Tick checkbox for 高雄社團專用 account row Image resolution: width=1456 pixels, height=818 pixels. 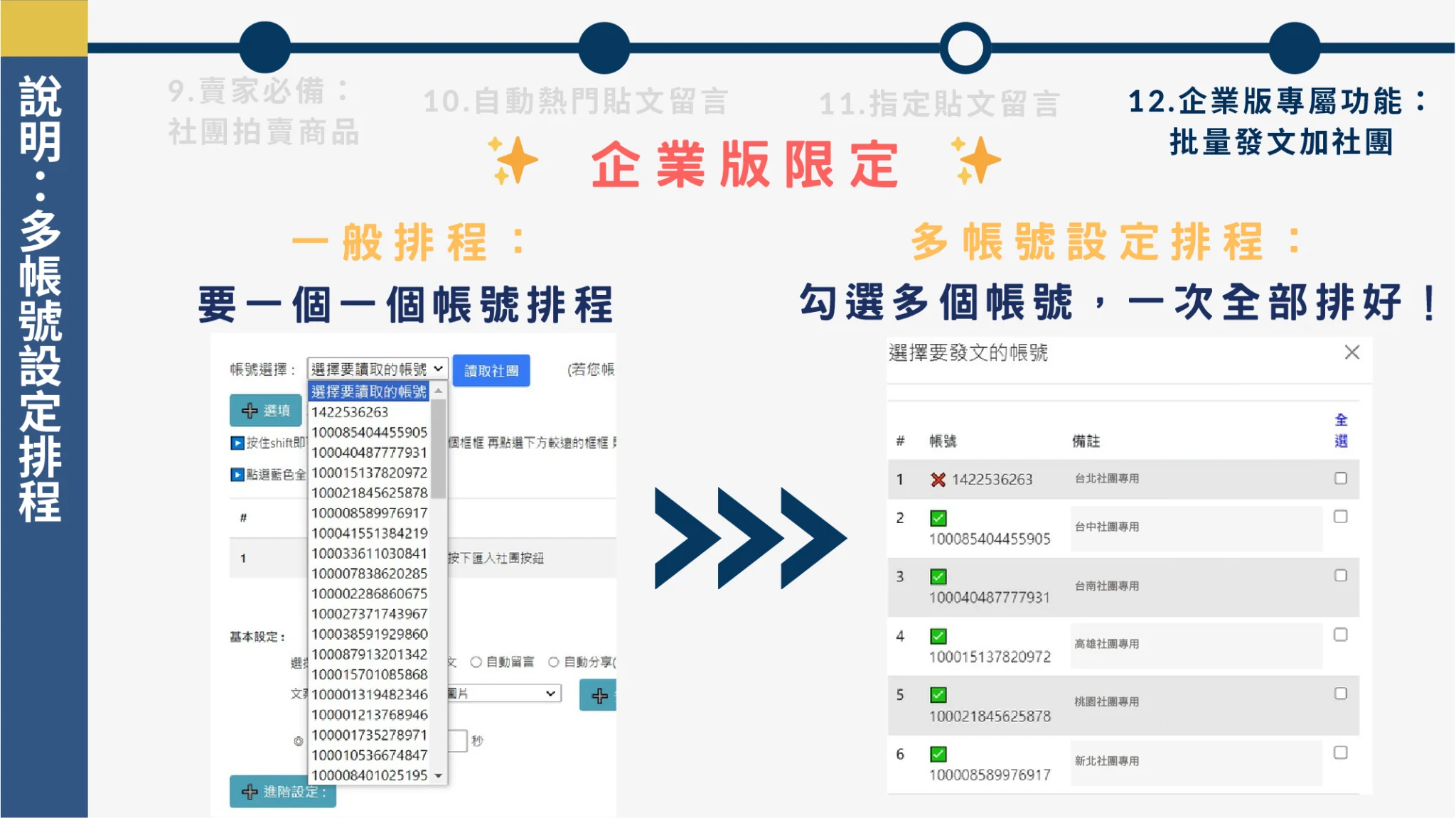pyautogui.click(x=1340, y=635)
